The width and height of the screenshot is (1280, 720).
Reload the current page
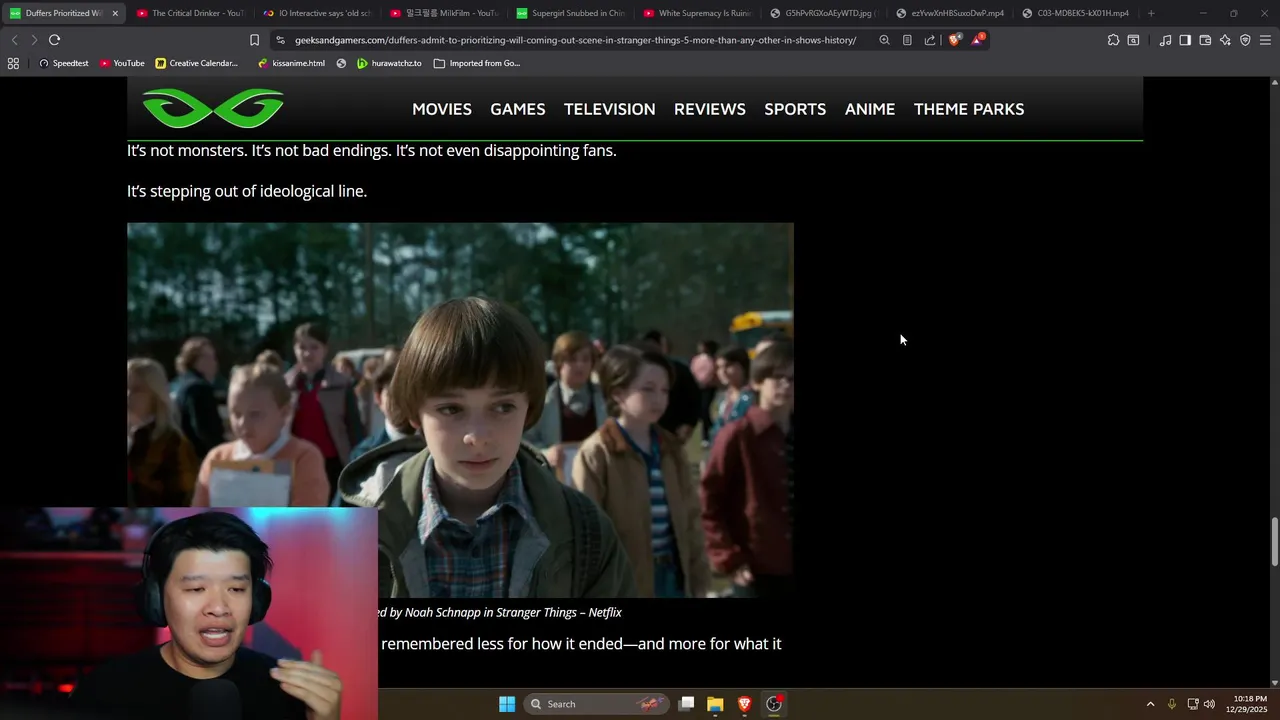pyautogui.click(x=54, y=40)
